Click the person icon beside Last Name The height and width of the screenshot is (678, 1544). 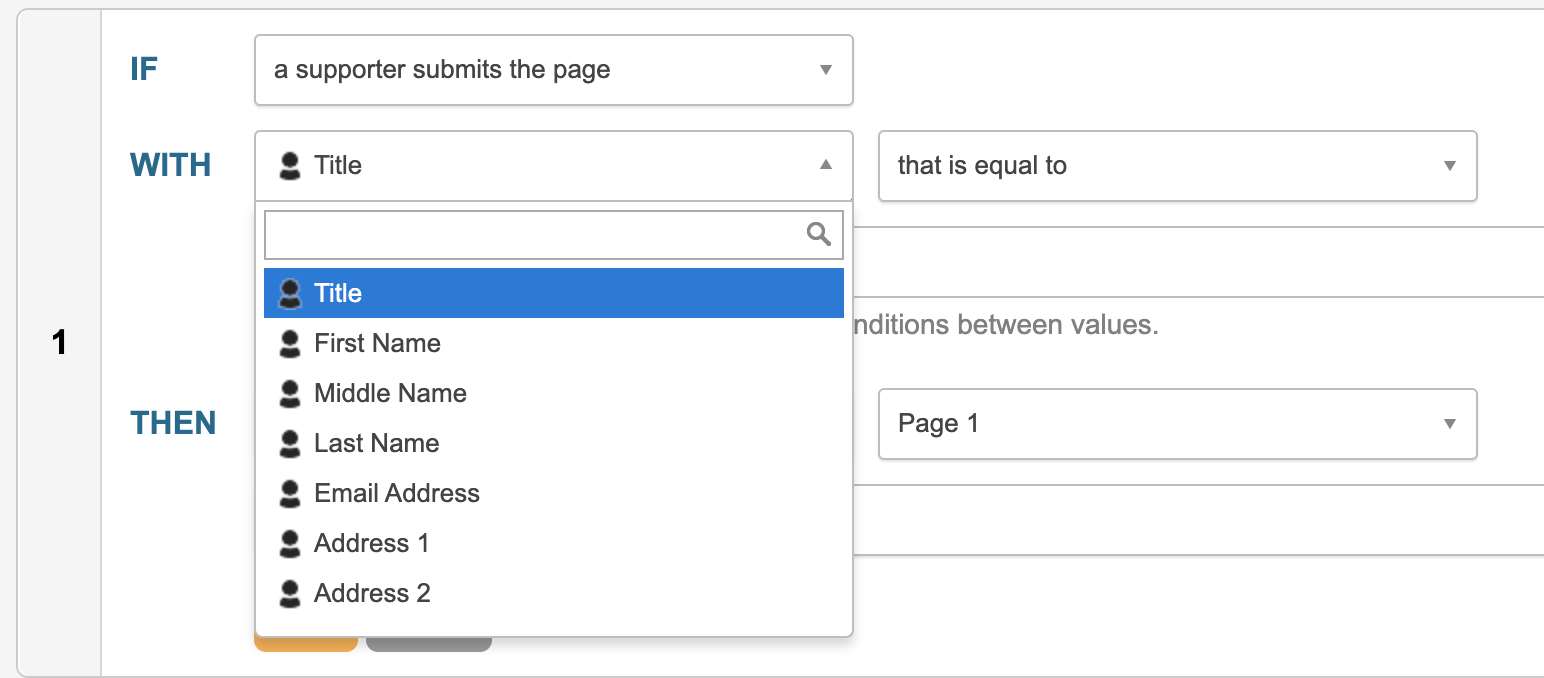pyautogui.click(x=290, y=443)
